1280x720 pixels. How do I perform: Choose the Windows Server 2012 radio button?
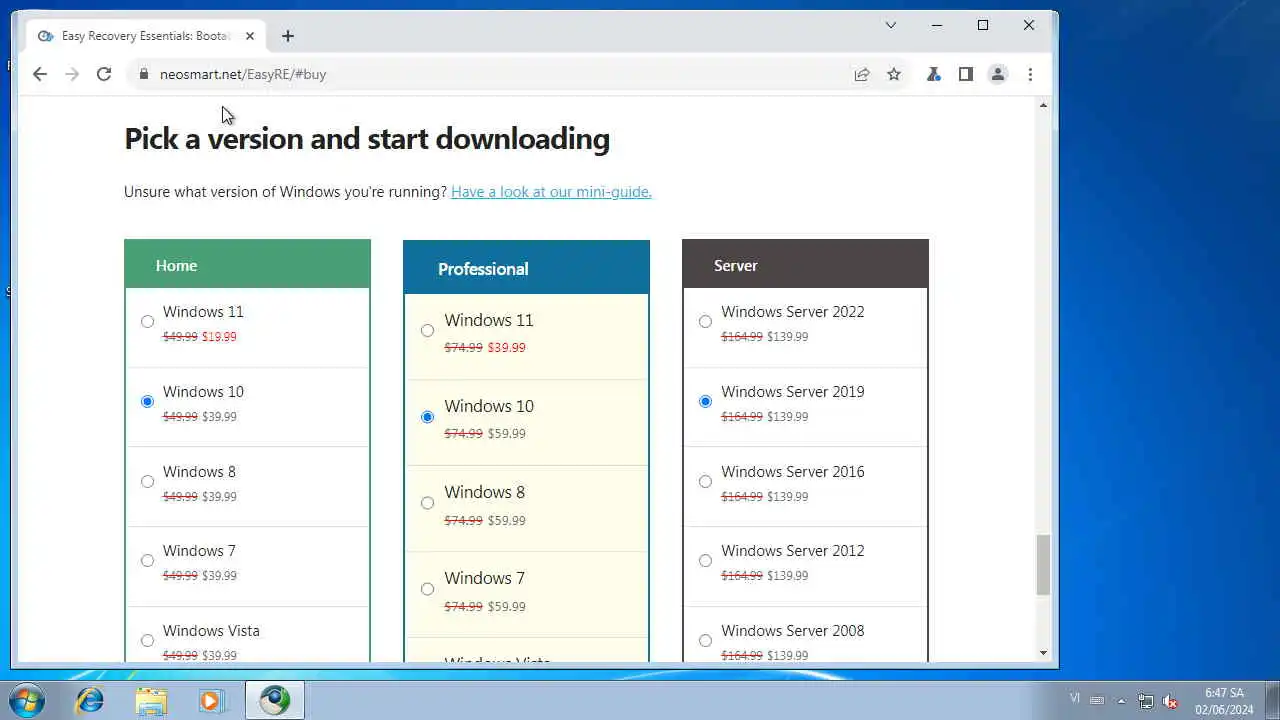(x=706, y=560)
